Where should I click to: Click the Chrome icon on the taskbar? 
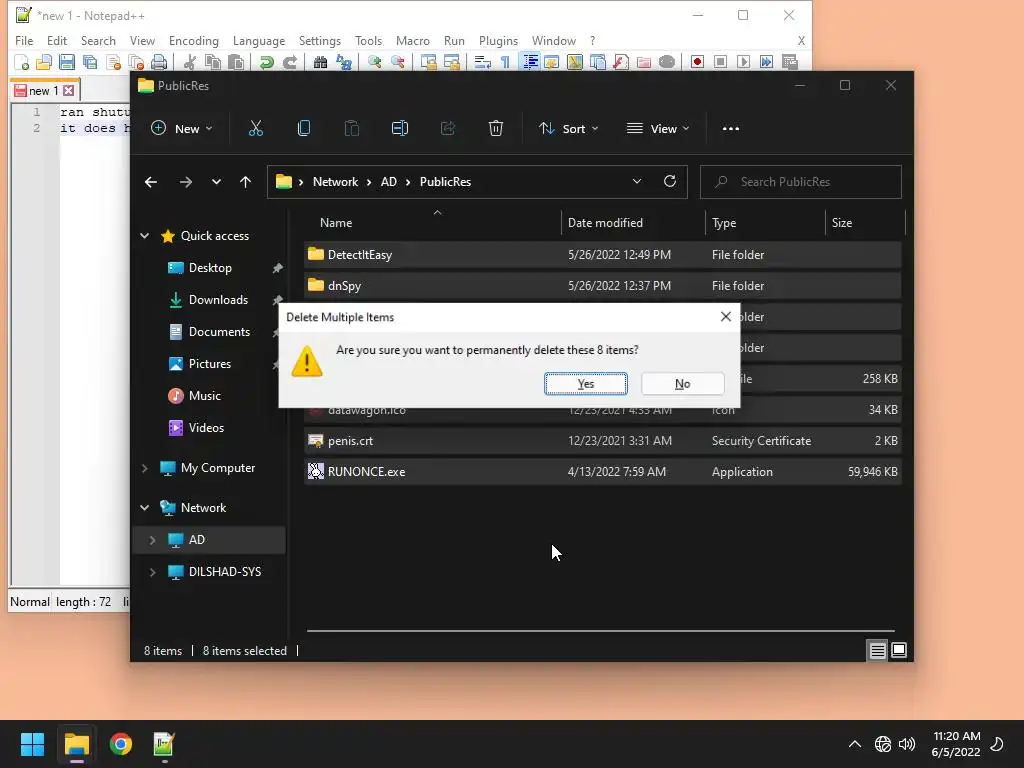(x=121, y=744)
